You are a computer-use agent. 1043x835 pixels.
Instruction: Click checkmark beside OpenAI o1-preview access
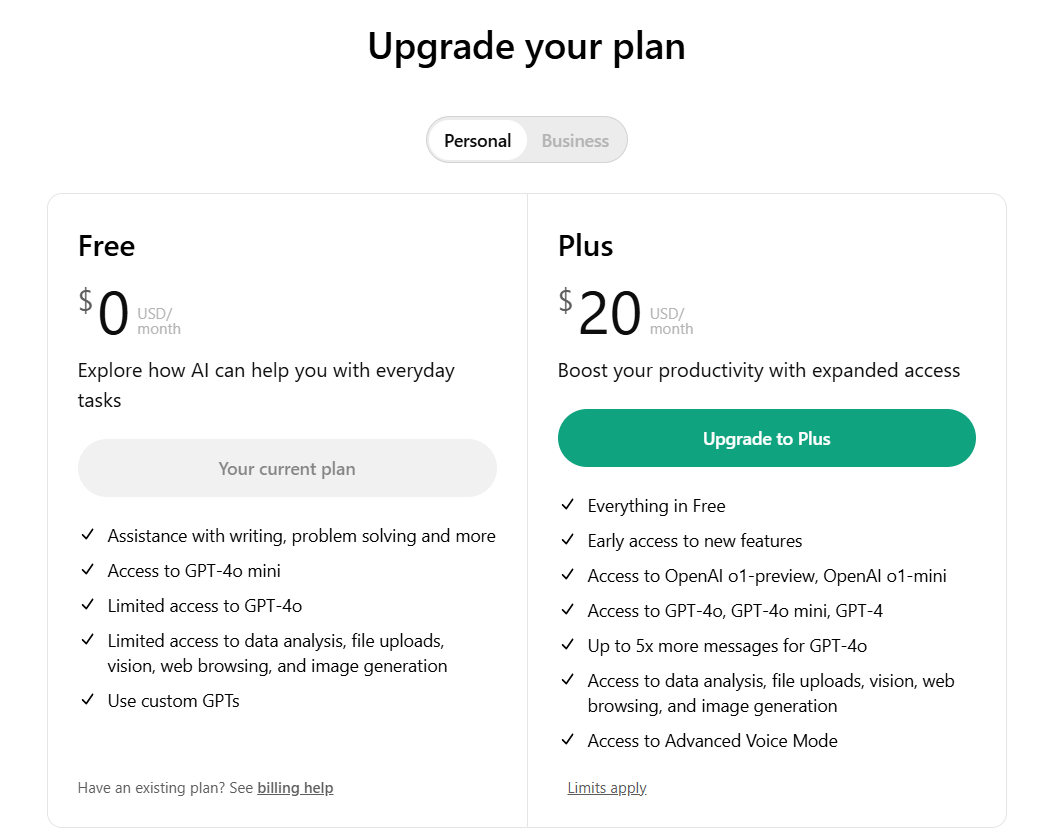click(x=568, y=575)
